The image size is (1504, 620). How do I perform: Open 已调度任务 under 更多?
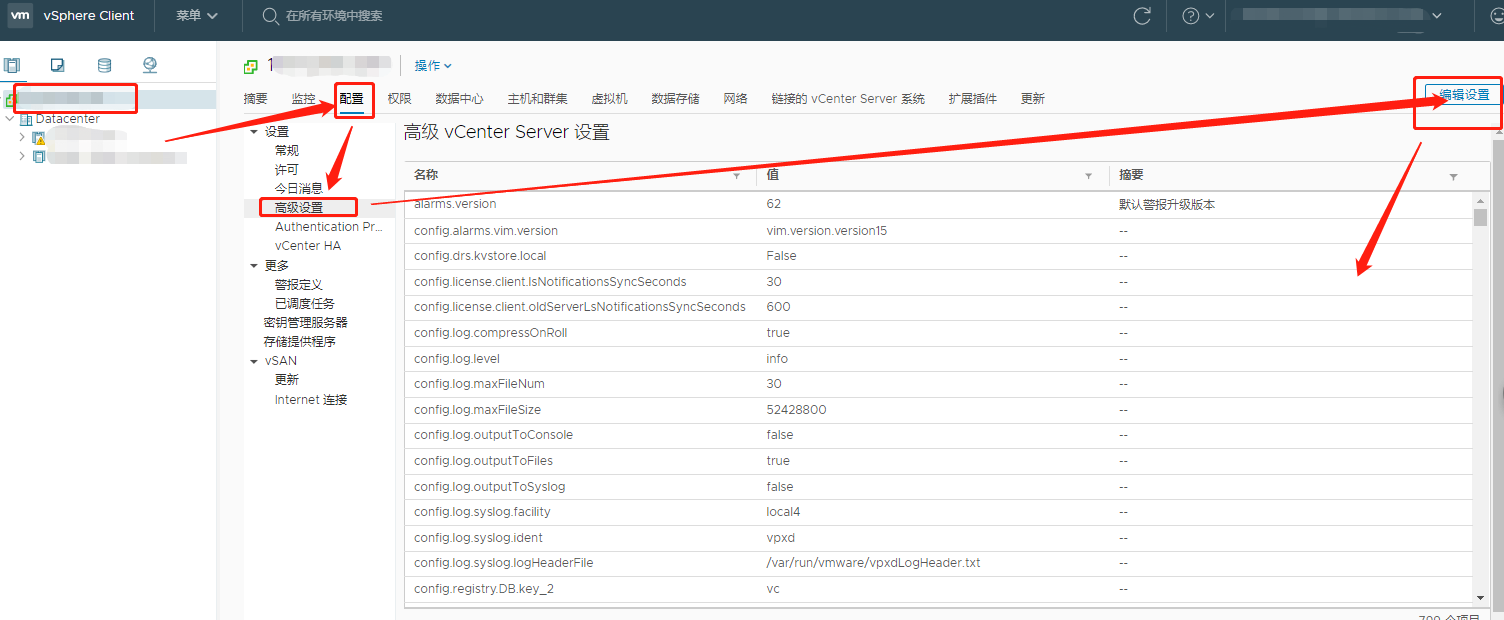click(305, 304)
